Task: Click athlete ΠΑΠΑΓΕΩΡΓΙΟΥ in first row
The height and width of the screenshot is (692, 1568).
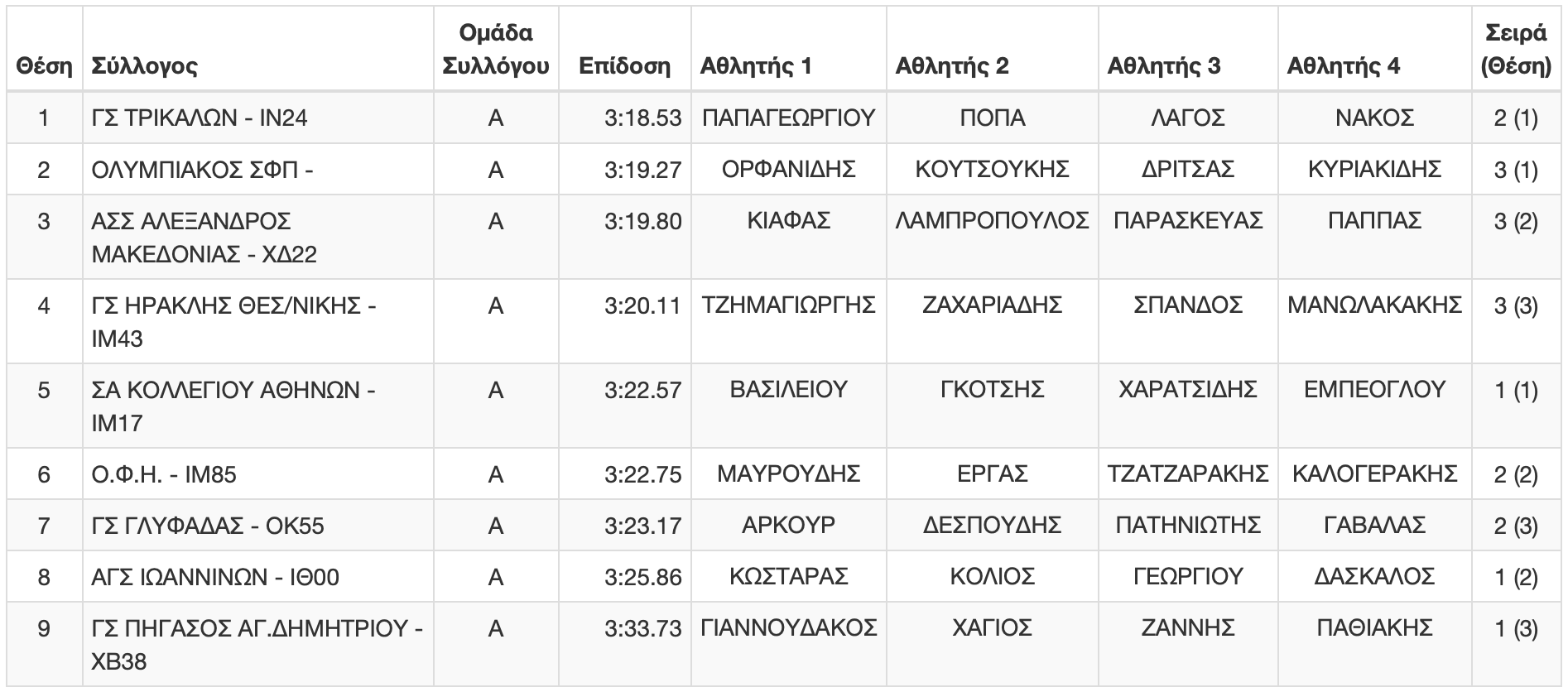Action: coord(788,118)
